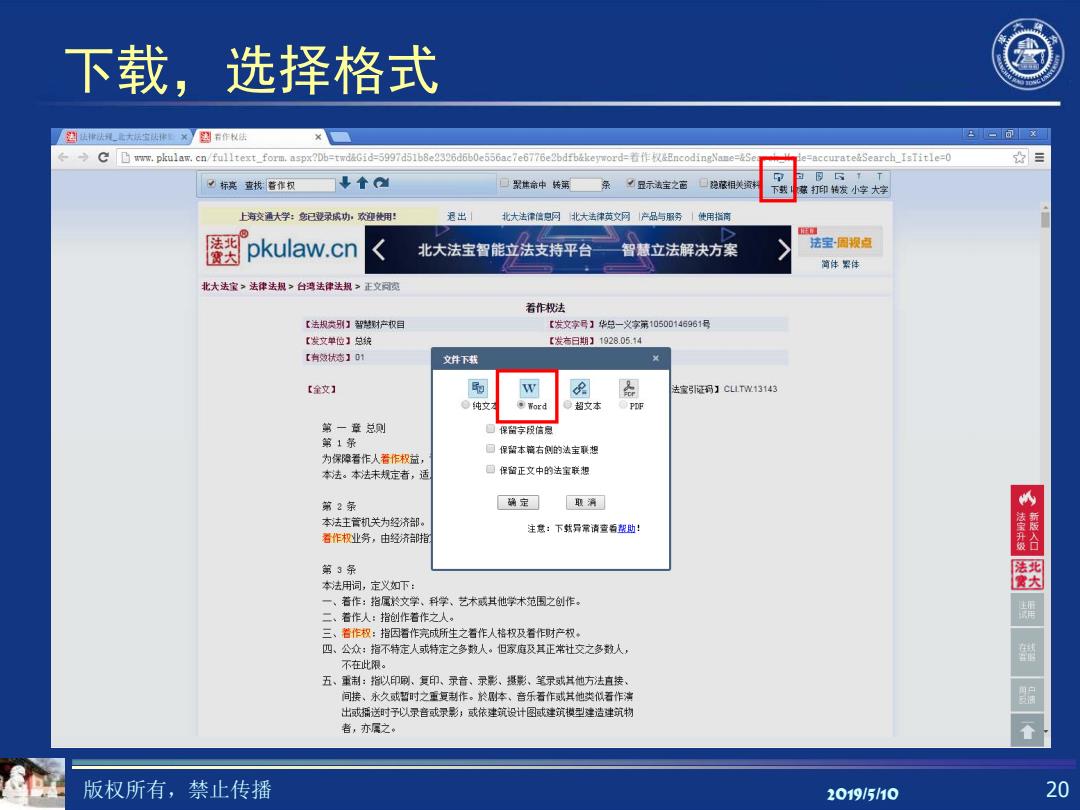
Task: Click the 取消 cancel button
Action: (x=585, y=503)
